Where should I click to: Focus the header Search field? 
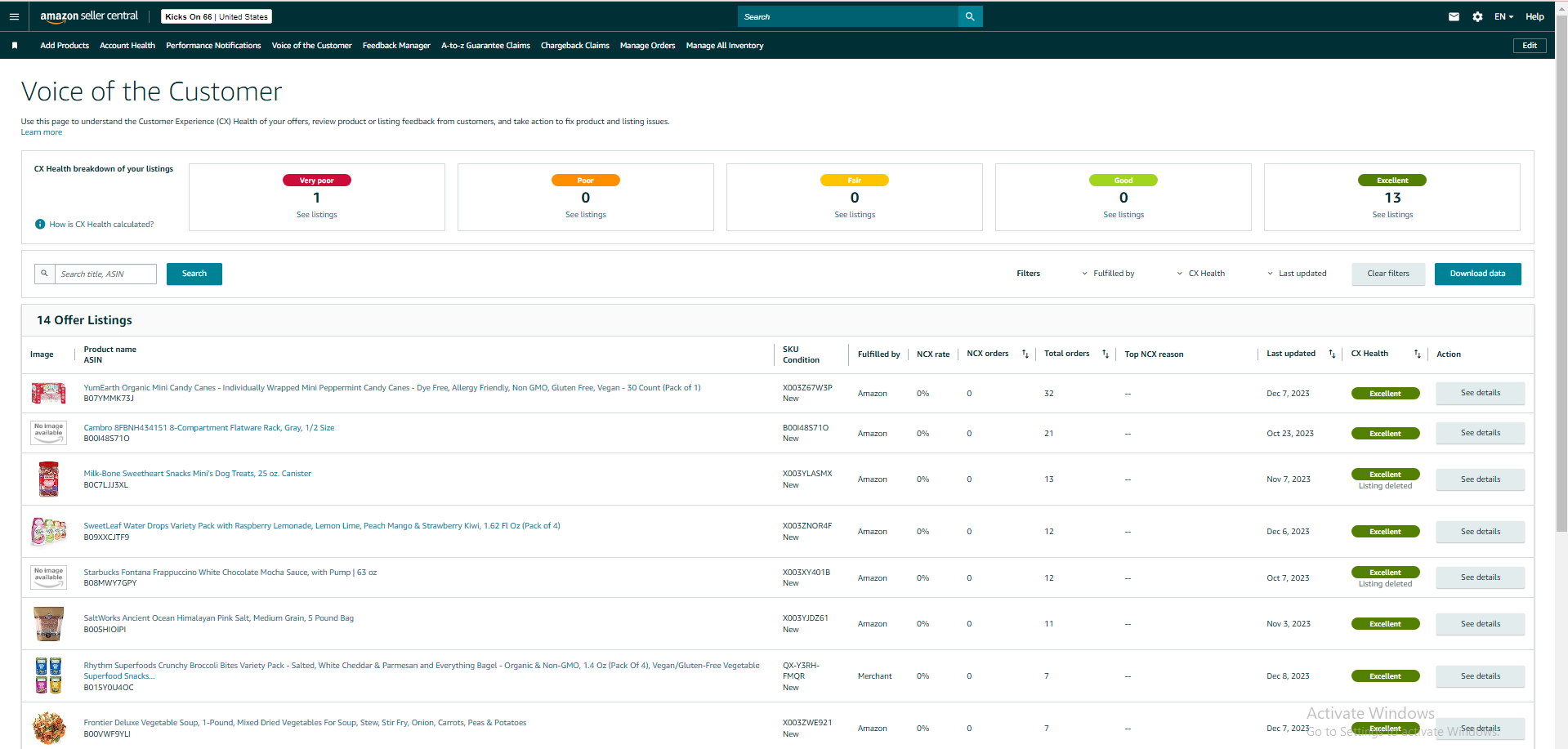tap(848, 16)
